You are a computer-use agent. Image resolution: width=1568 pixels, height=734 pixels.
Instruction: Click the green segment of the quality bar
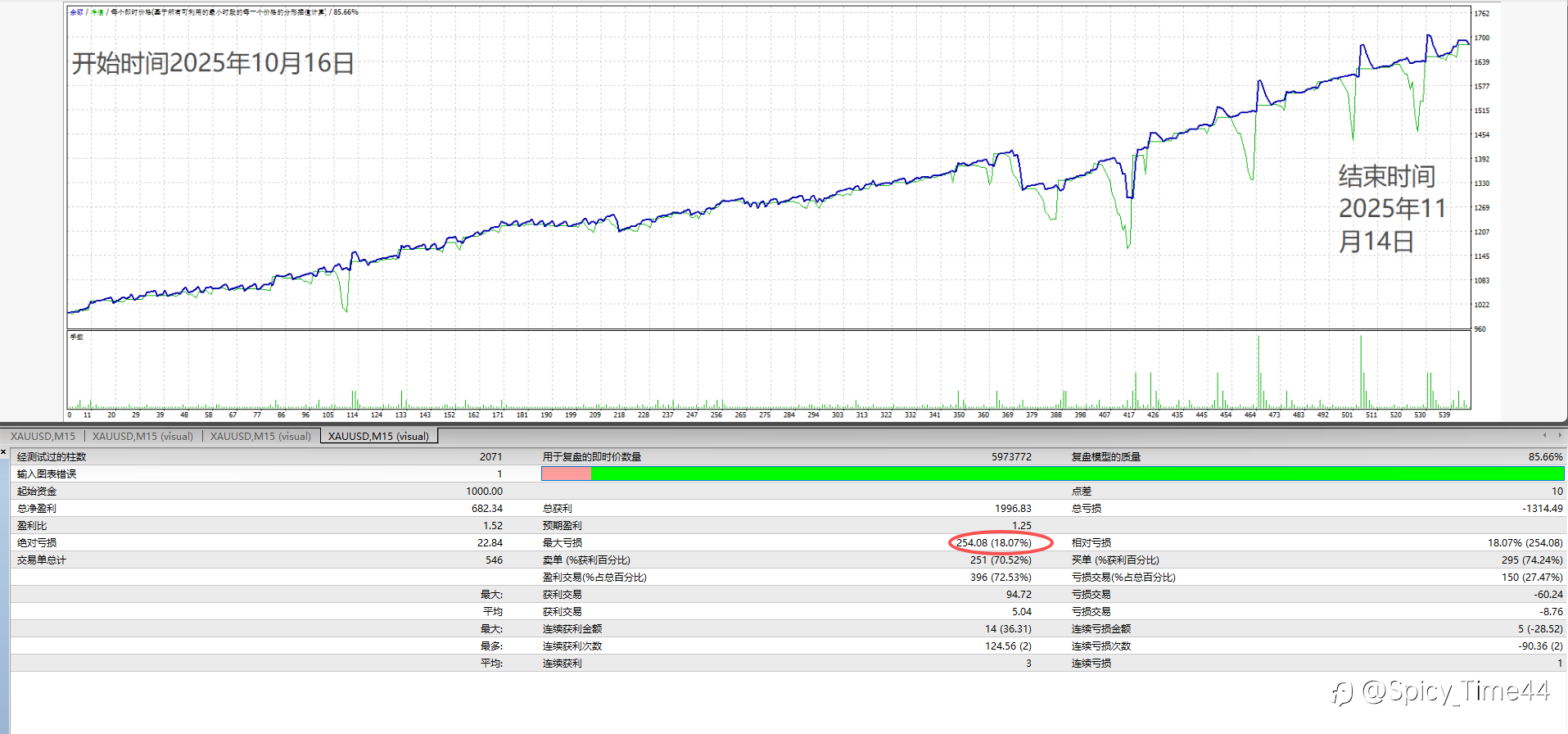(1078, 473)
